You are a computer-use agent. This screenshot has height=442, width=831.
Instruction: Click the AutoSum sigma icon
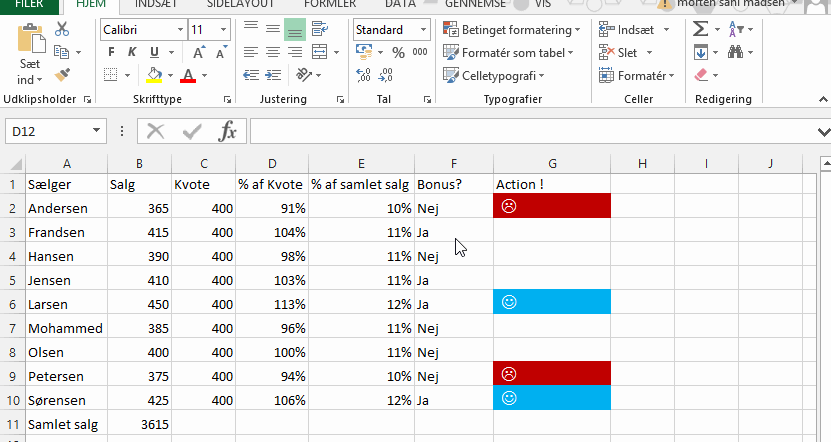point(701,30)
